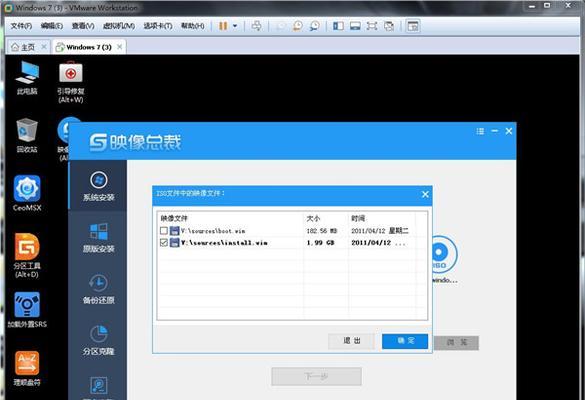This screenshot has height=400, width=585.
Task: Click the ISO disc icon
Action: [444, 254]
